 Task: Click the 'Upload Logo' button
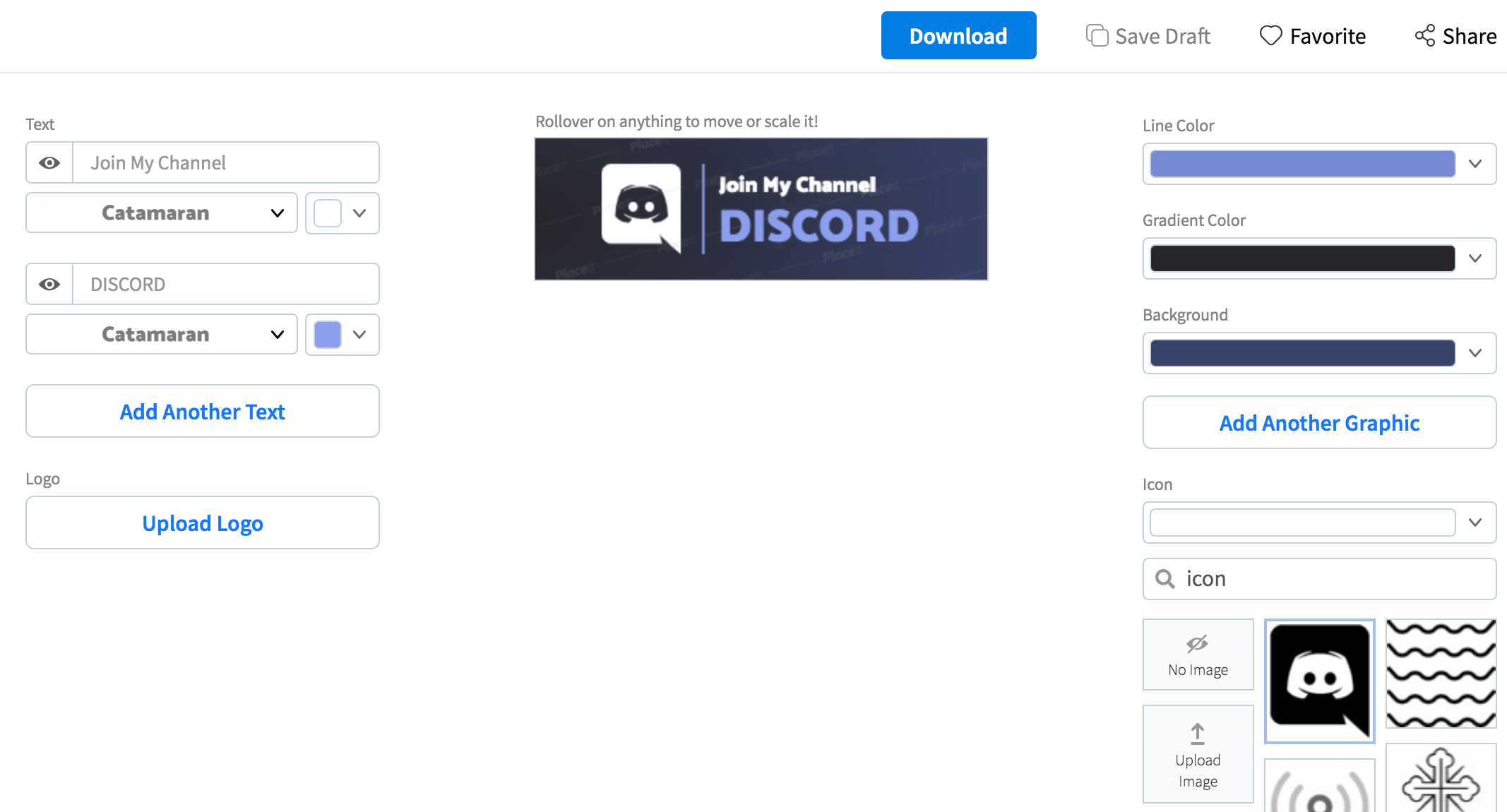tap(202, 523)
